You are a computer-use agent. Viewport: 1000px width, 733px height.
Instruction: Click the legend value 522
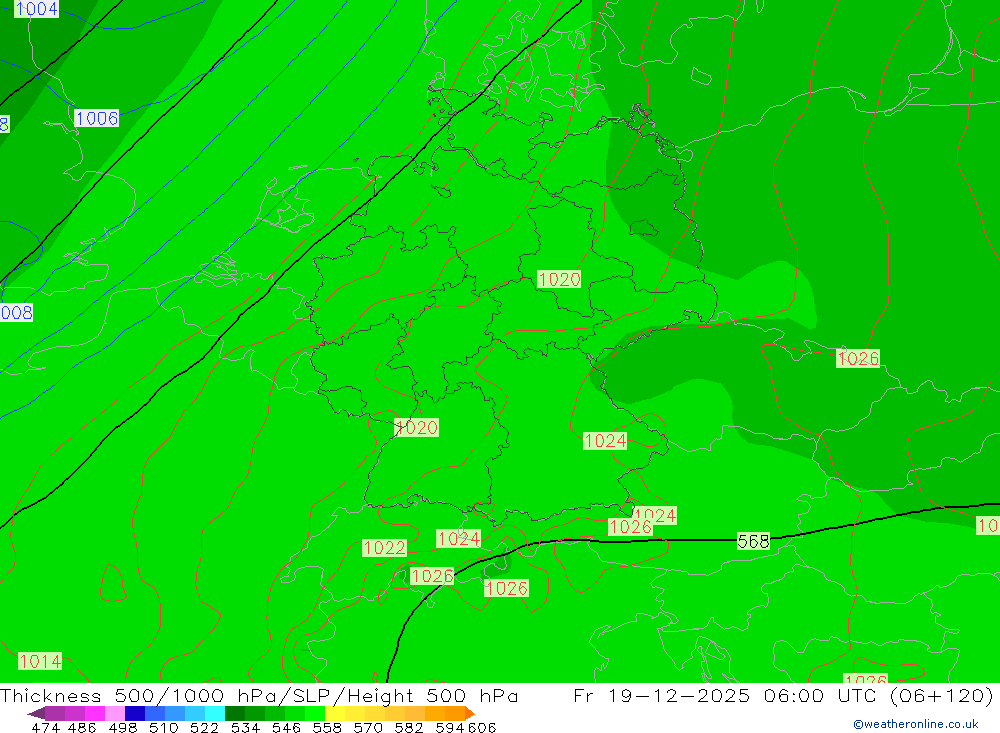click(205, 727)
